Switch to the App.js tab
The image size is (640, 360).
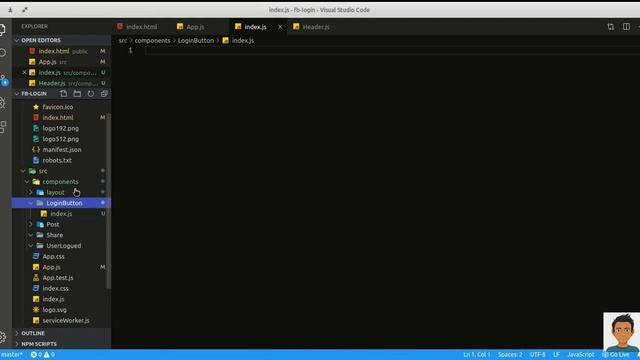(195, 27)
